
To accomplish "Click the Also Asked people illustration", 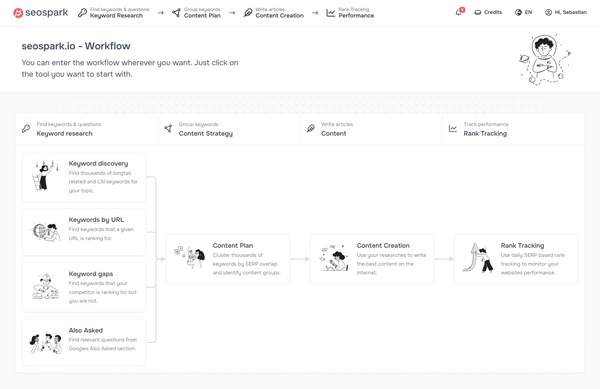I will coord(46,343).
